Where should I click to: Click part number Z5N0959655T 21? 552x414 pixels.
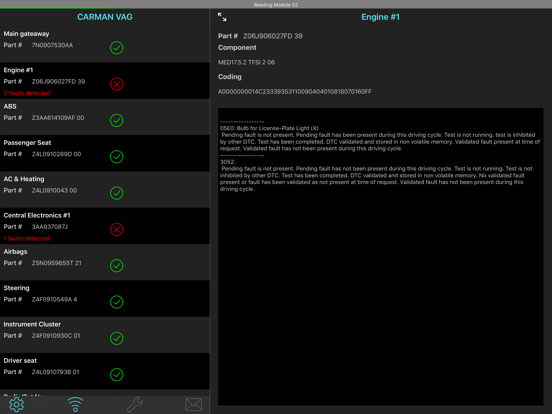[57, 263]
